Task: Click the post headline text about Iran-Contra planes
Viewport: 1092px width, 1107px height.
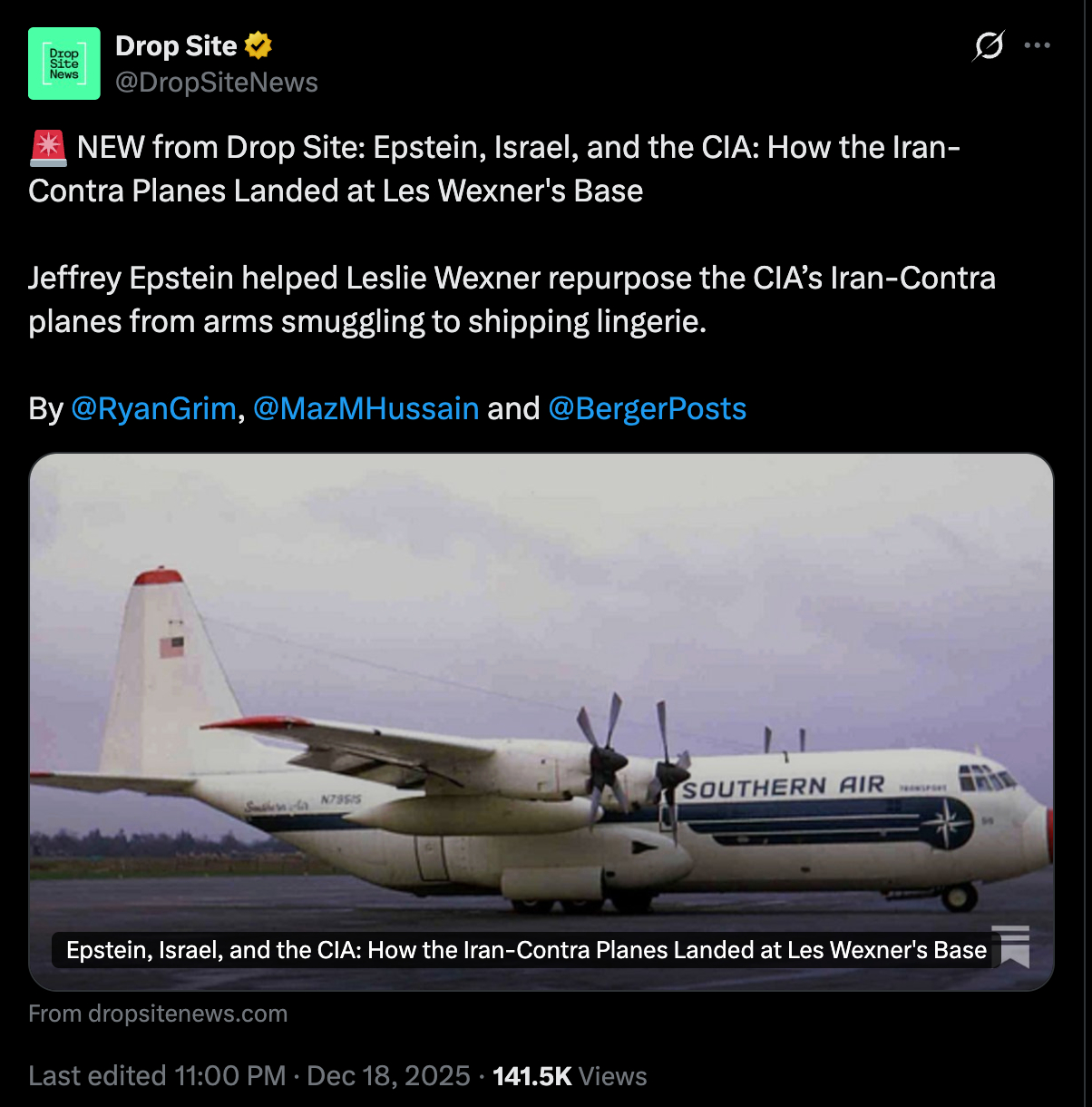Action: click(x=494, y=169)
